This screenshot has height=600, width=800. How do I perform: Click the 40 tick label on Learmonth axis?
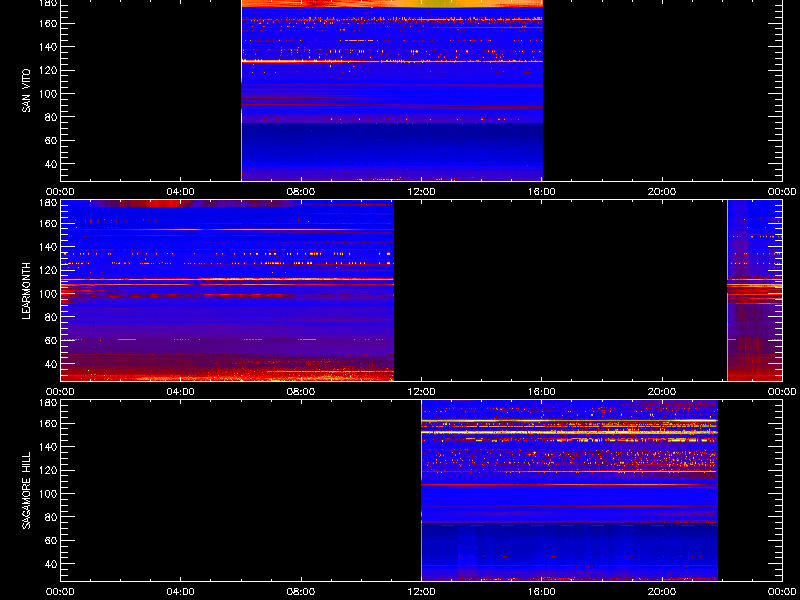point(52,364)
